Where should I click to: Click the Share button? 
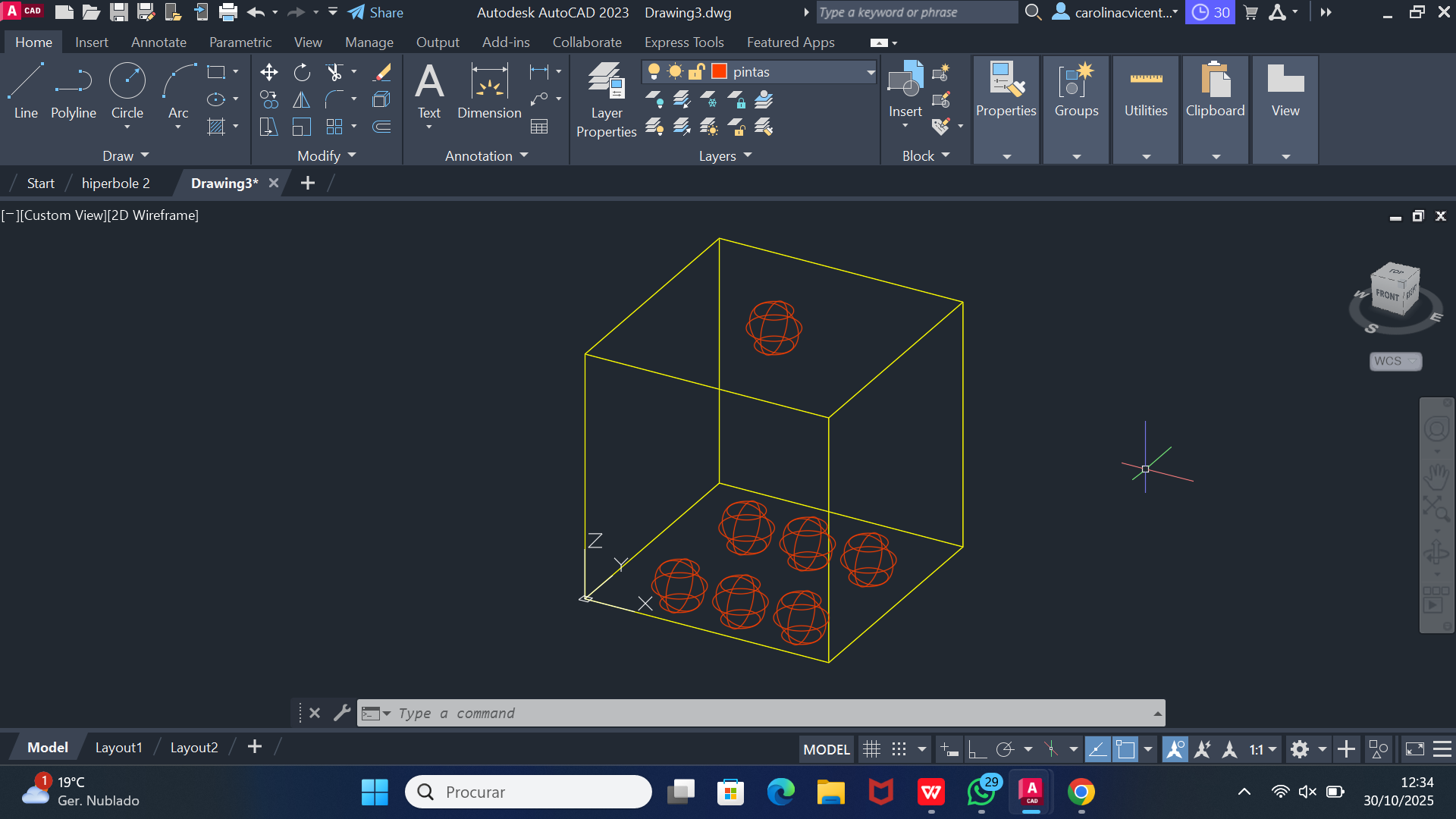click(376, 12)
